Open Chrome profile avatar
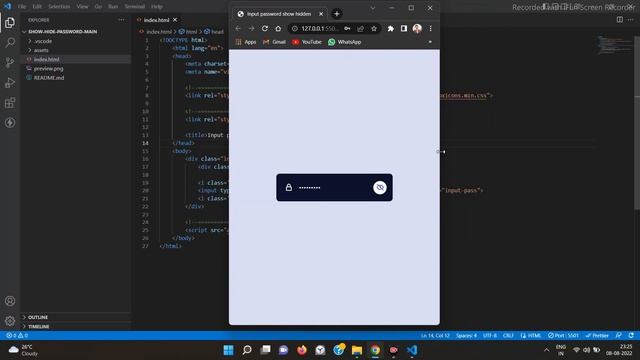The width and height of the screenshot is (640, 360). point(417,29)
